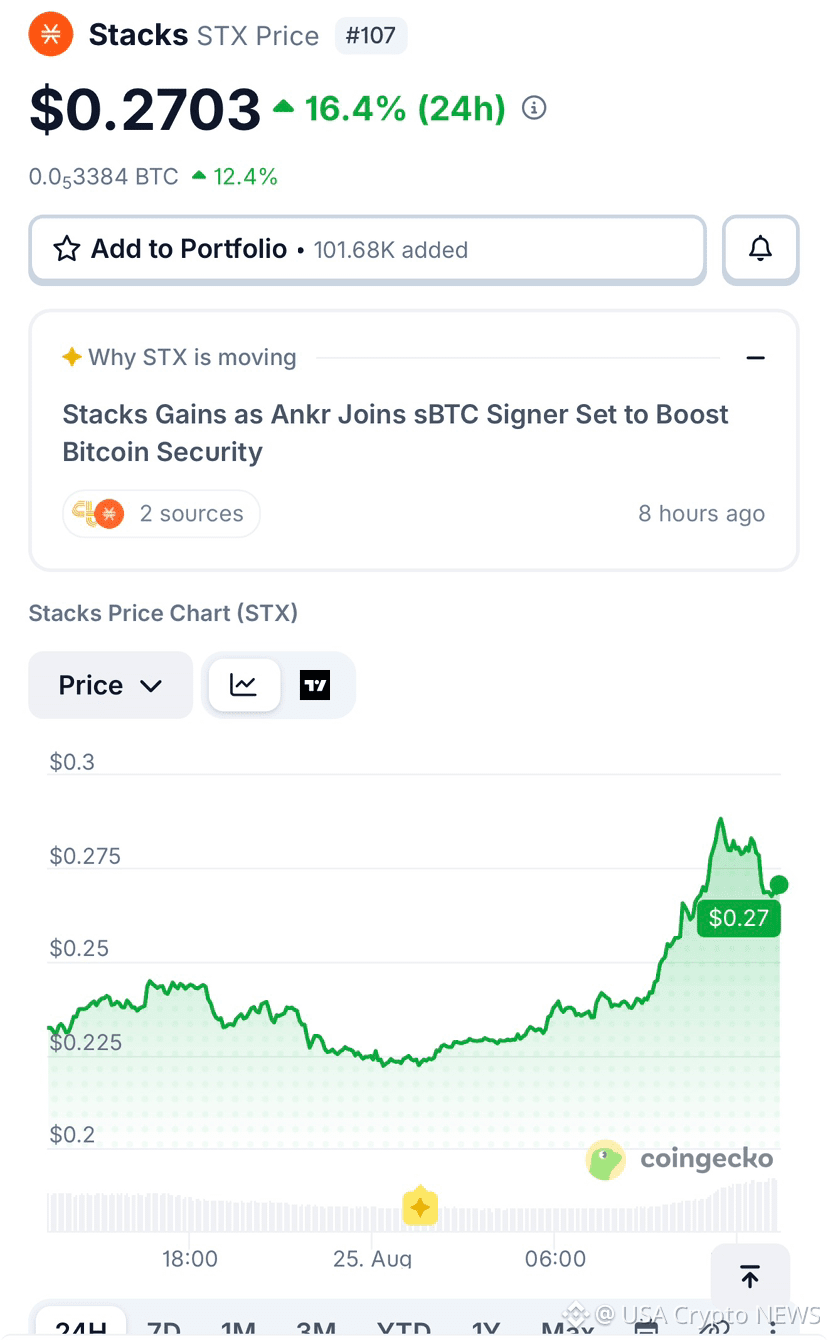Select the line chart view icon
Screen dimensions: 828x1340
(x=243, y=685)
